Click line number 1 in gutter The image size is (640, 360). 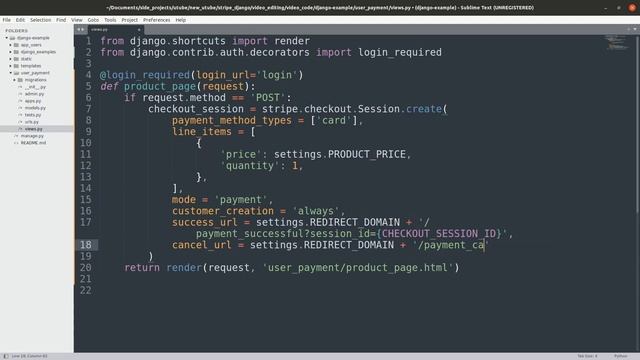point(89,41)
